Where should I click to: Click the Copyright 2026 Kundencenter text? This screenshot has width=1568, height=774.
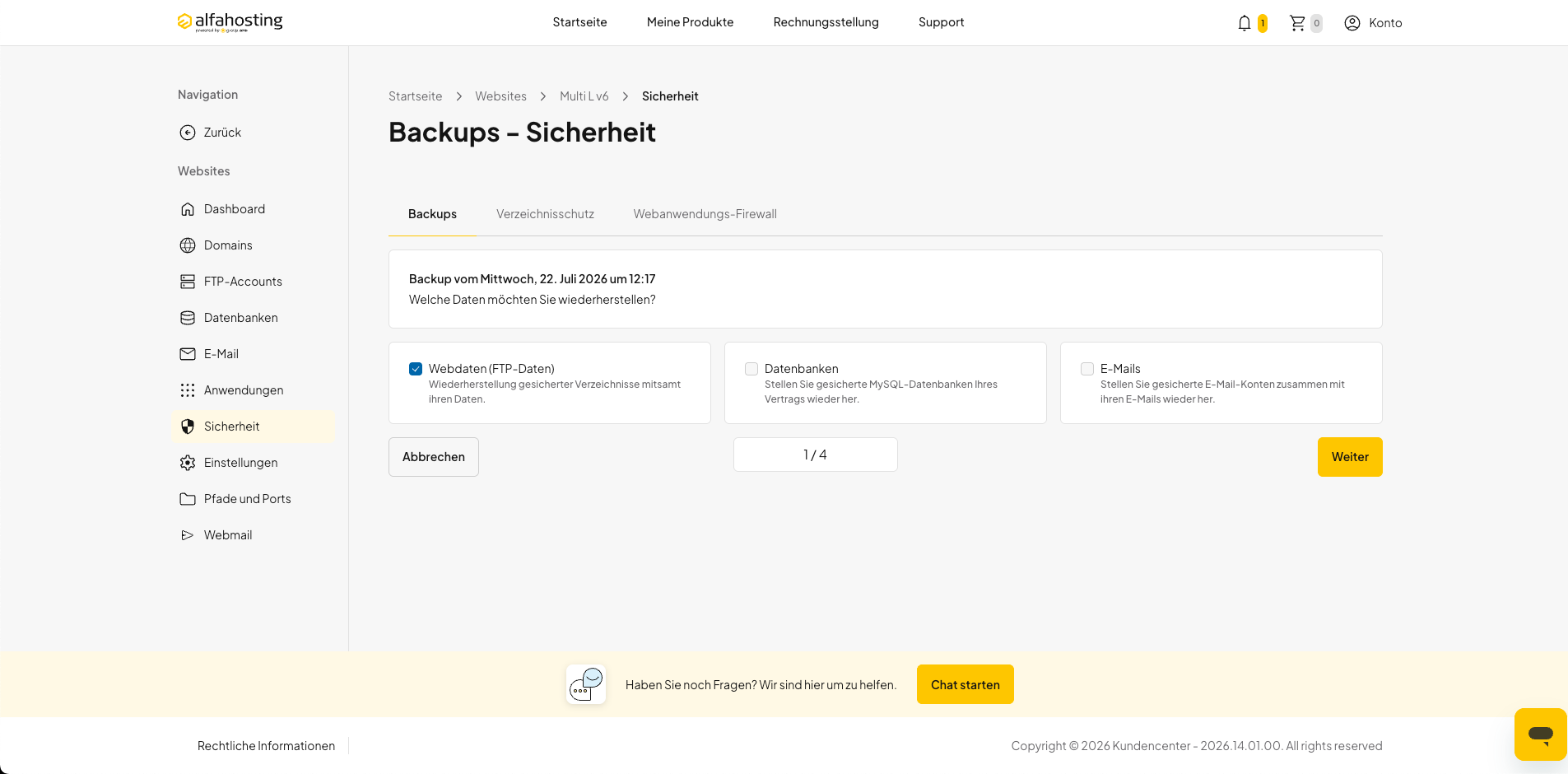[x=1197, y=746]
